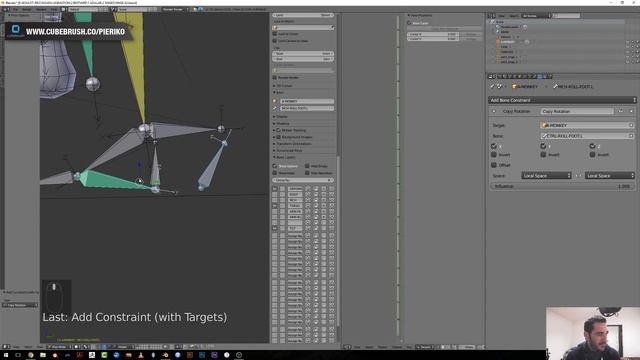Click the Lens value field
The width and height of the screenshot is (640, 360).
tap(303, 15)
